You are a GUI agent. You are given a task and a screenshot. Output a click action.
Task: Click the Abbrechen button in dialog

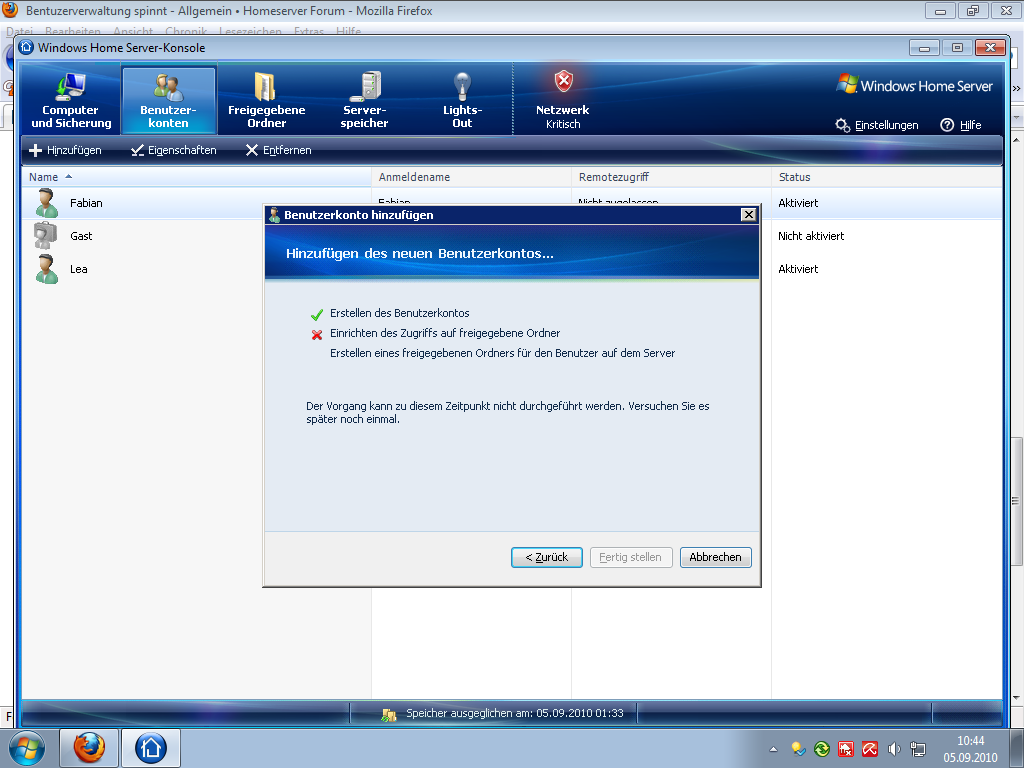[715, 557]
